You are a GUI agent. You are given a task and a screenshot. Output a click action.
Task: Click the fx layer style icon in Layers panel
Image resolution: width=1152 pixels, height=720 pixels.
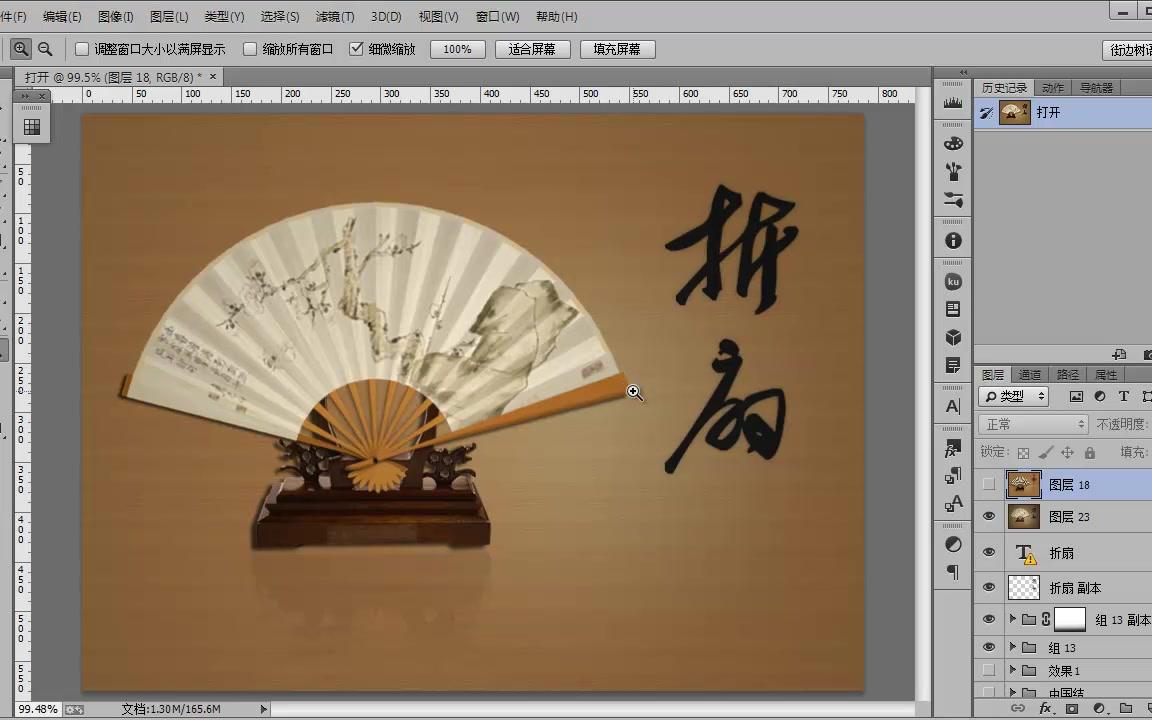click(1043, 706)
